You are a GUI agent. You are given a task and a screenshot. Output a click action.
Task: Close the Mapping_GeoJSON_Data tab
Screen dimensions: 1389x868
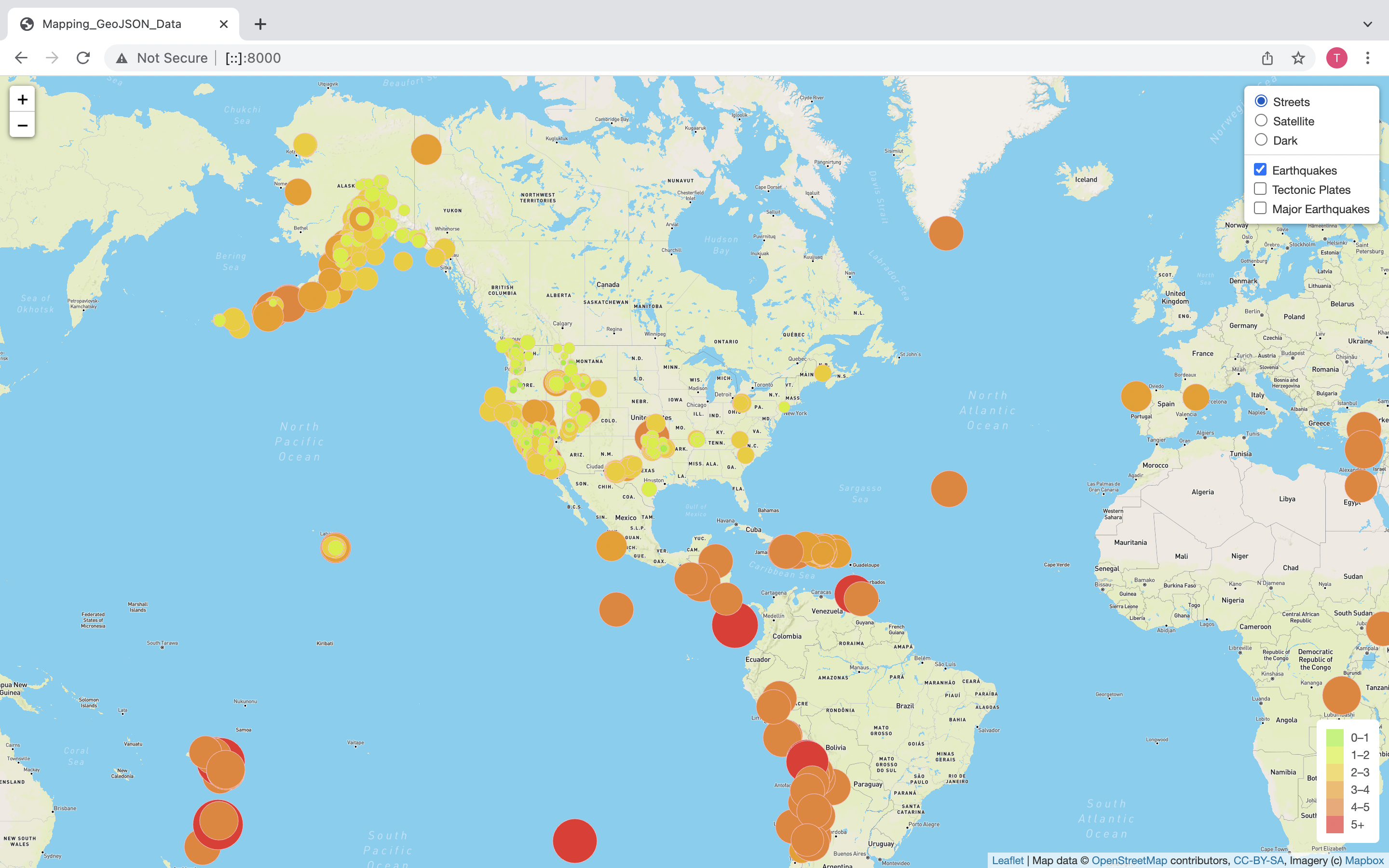(224, 24)
